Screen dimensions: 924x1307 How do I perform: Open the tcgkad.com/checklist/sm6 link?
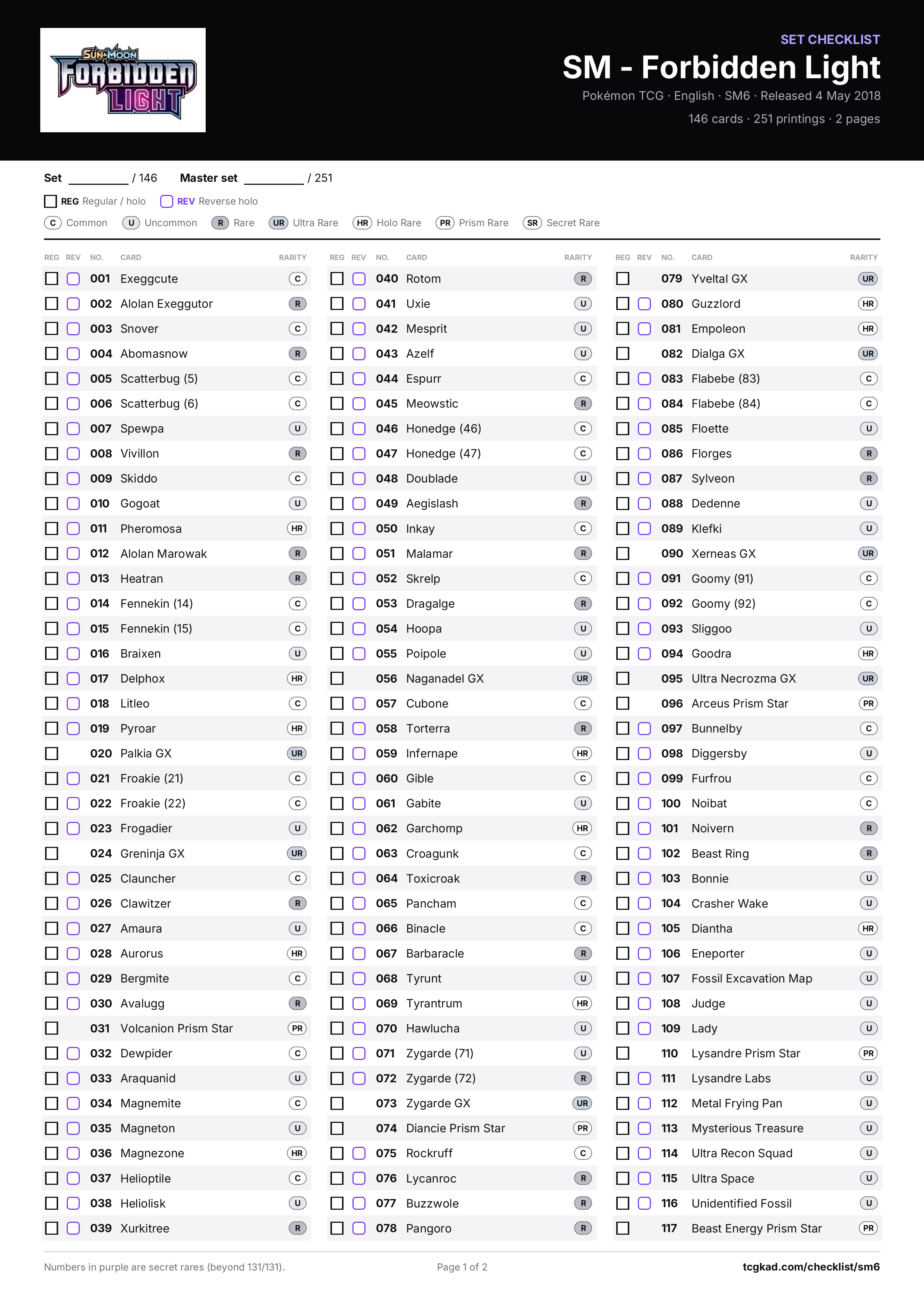coord(811,1267)
